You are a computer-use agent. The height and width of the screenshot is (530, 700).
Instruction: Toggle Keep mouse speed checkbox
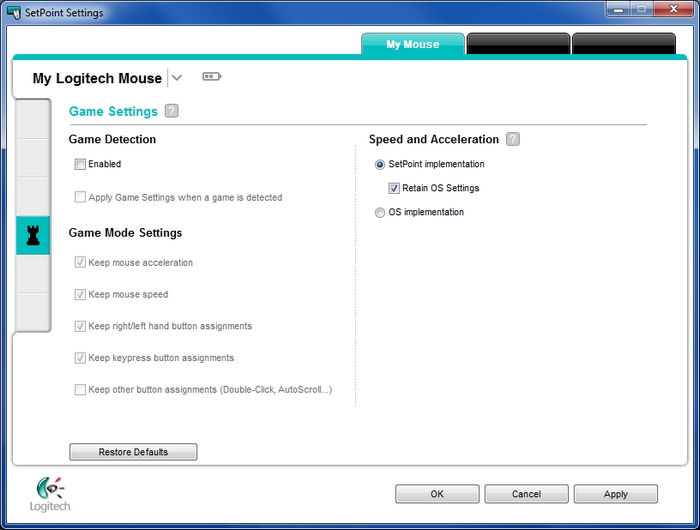pos(80,294)
